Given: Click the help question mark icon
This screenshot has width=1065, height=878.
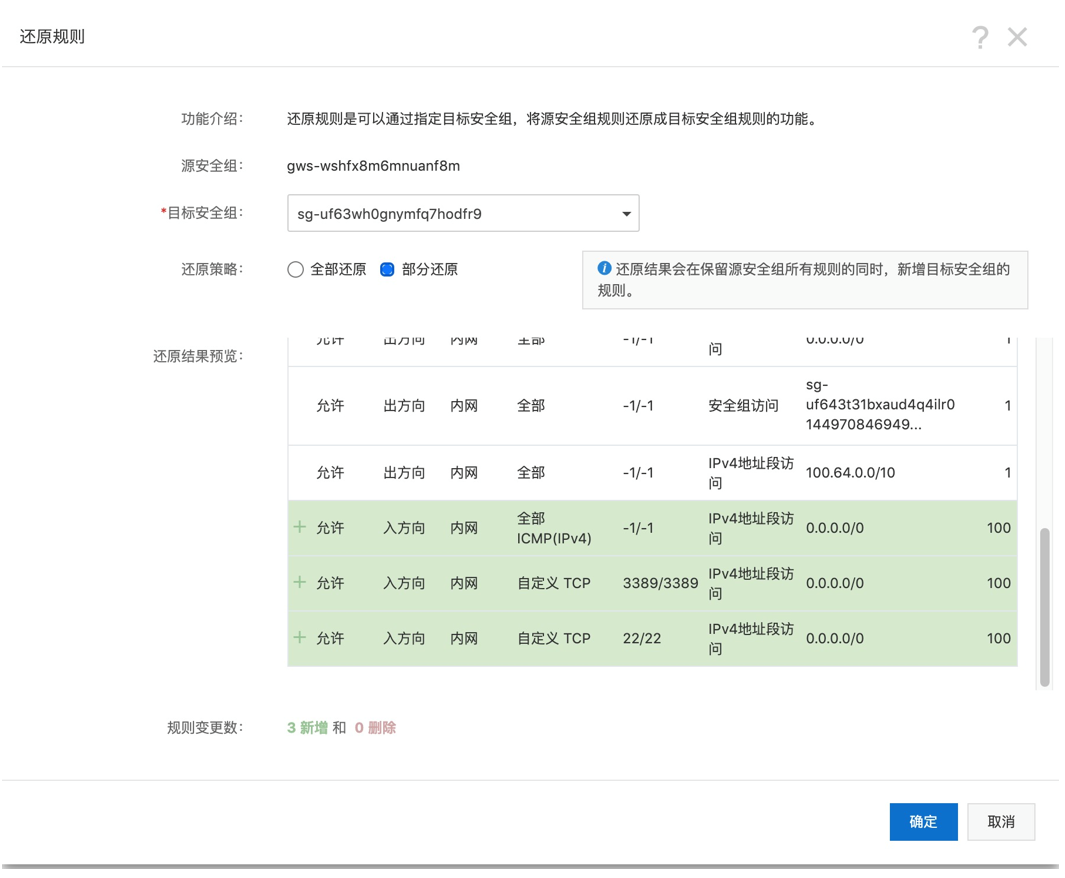Looking at the screenshot, I should click(980, 38).
